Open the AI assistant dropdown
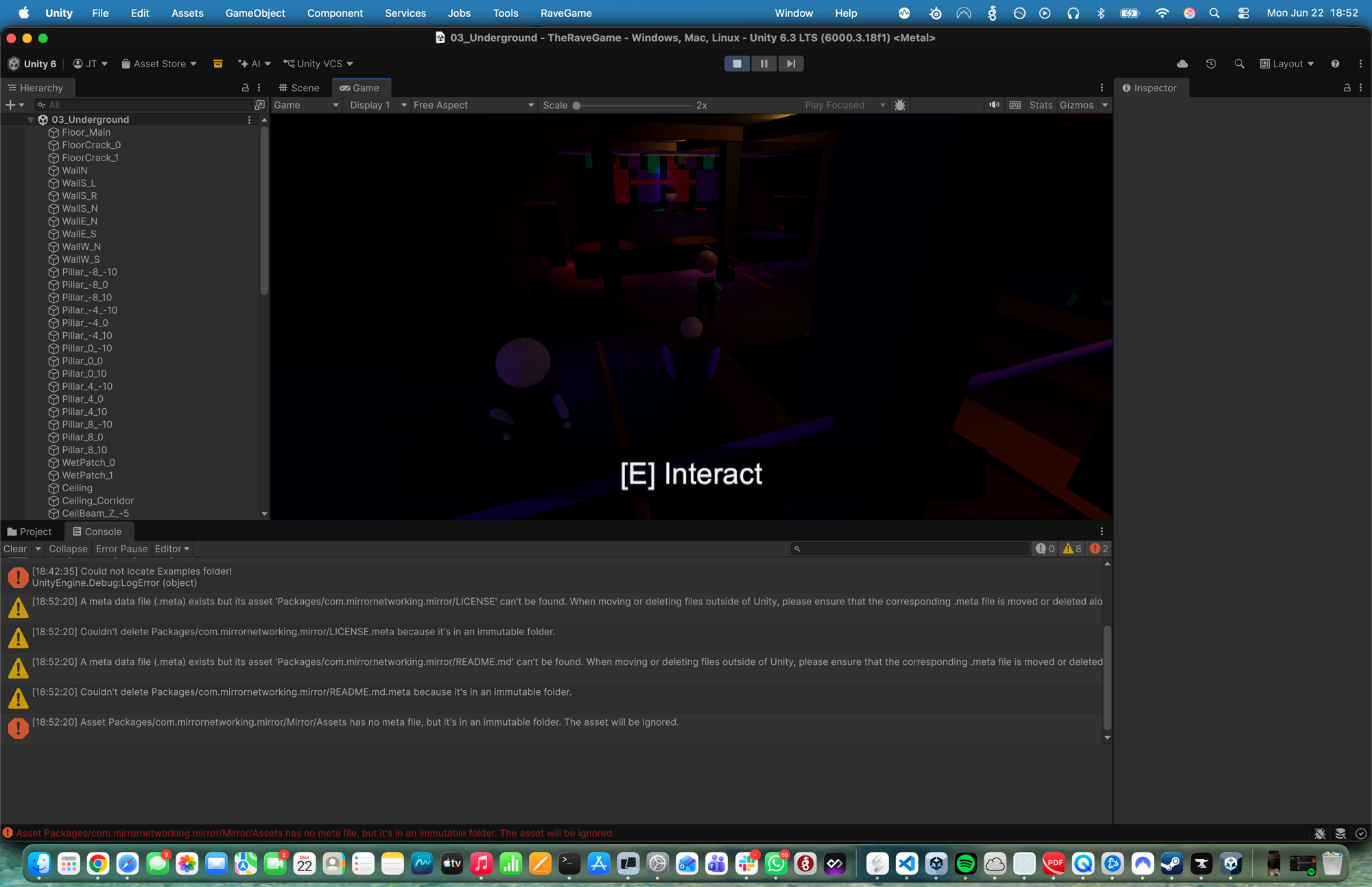 255,64
